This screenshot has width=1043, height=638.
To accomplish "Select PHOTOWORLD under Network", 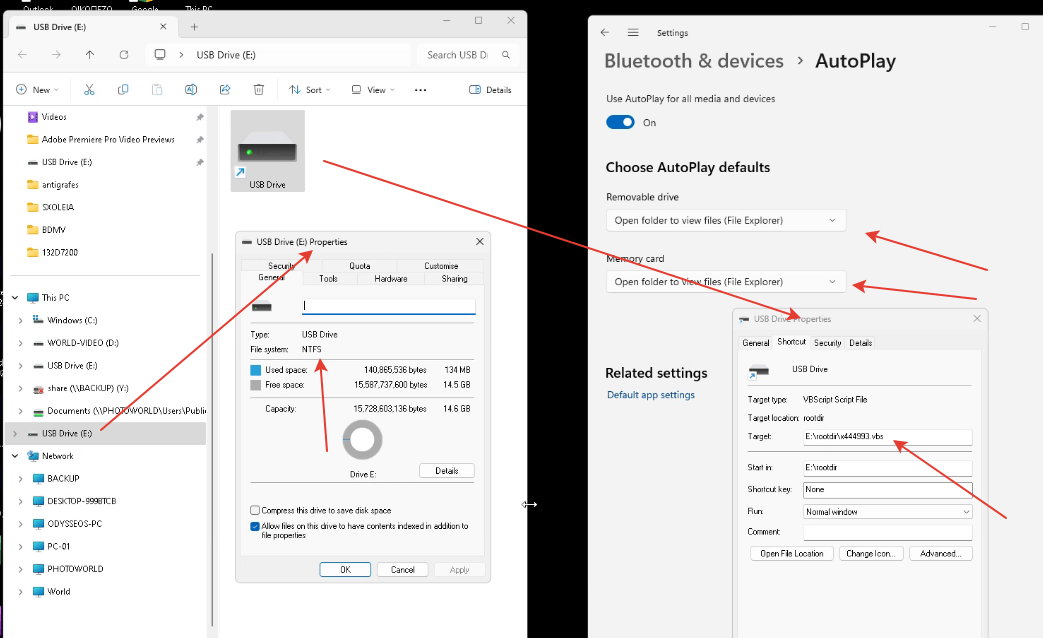I will [75, 569].
